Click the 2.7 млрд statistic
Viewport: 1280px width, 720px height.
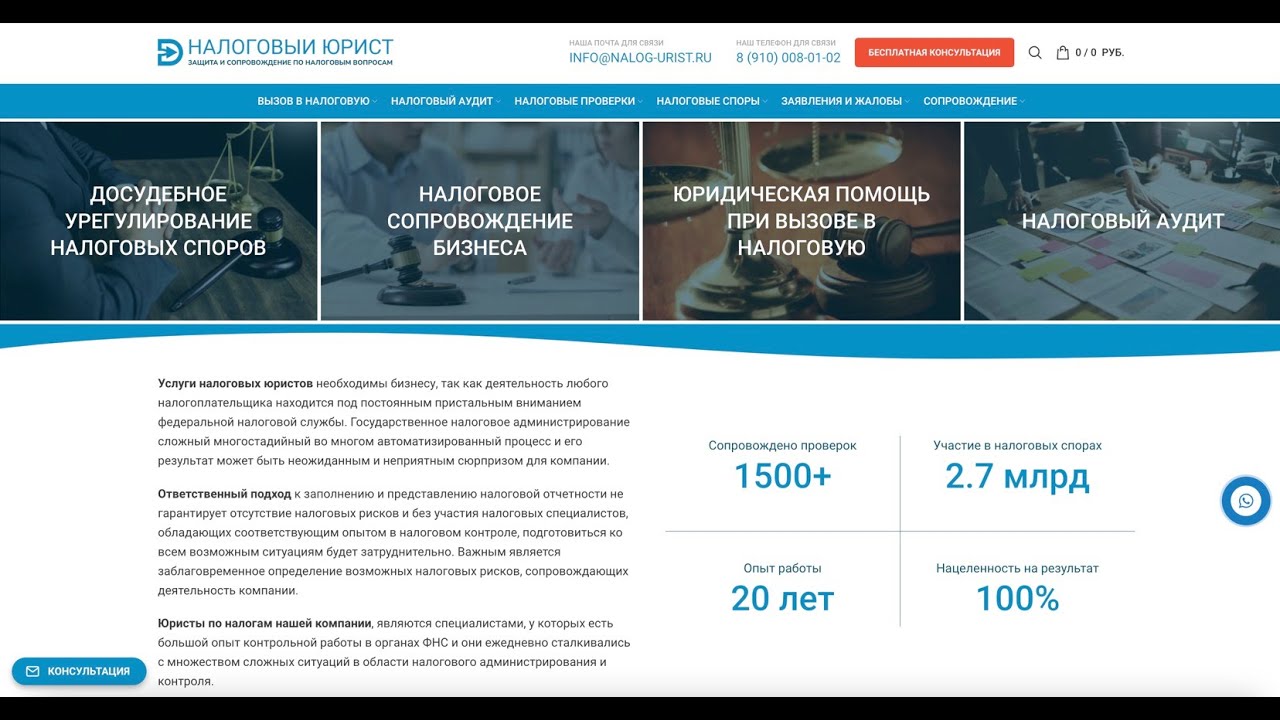click(1017, 477)
